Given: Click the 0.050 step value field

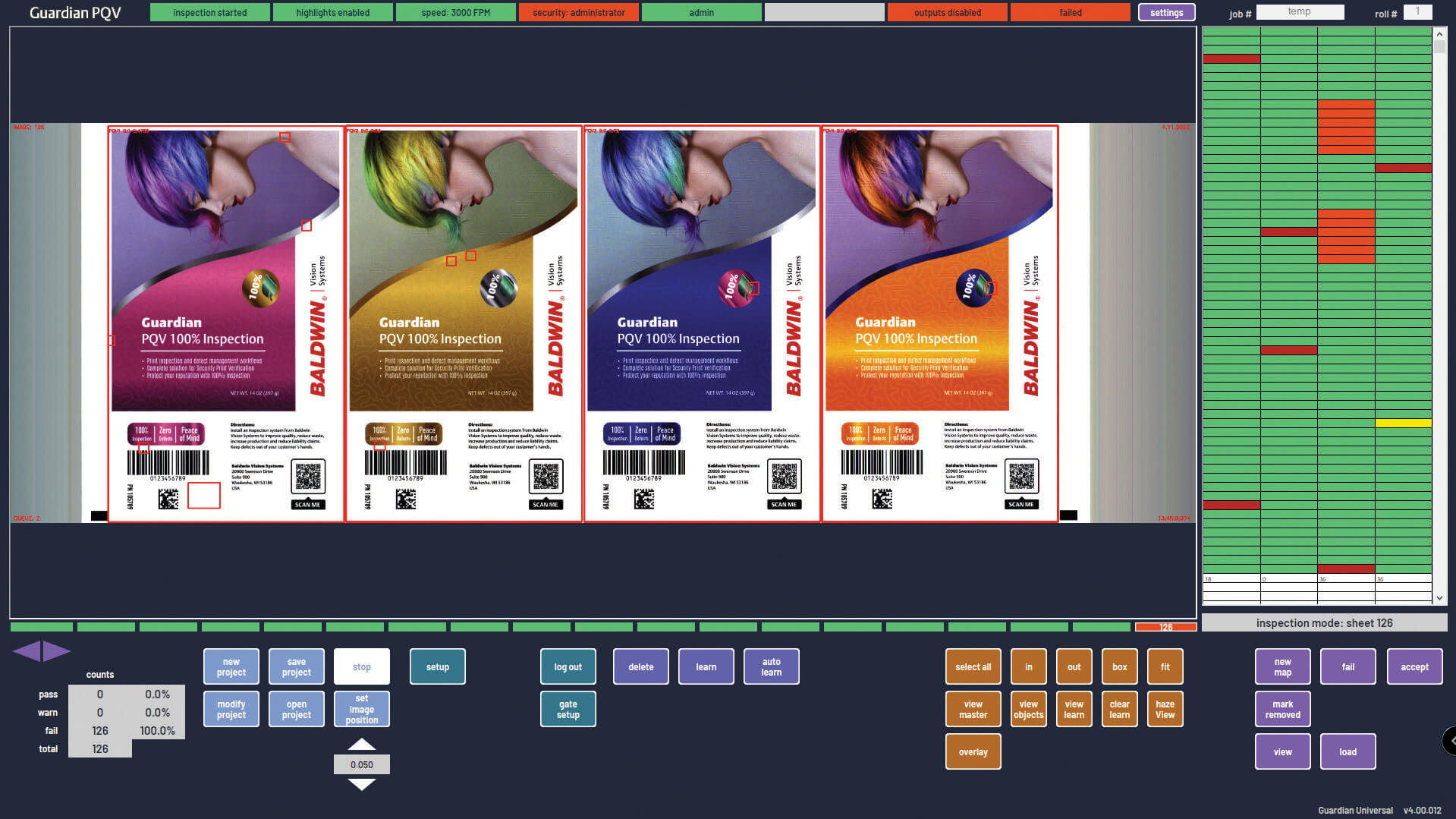Looking at the screenshot, I should 362,764.
